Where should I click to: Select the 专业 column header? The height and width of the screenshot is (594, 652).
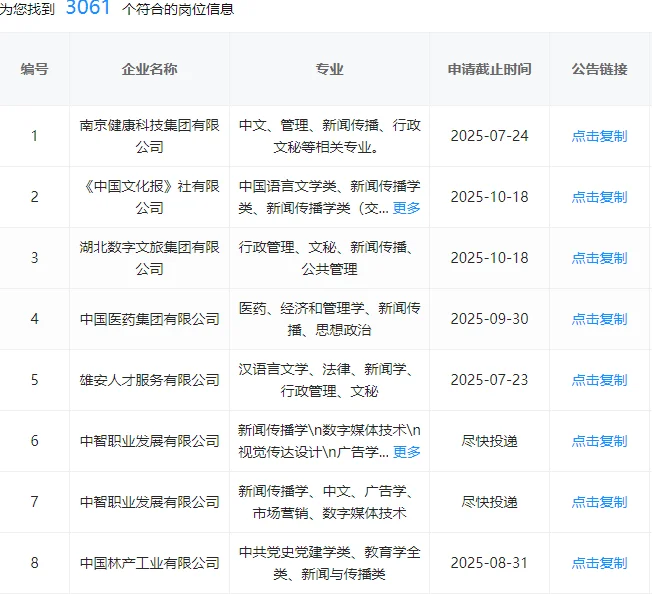click(x=329, y=69)
